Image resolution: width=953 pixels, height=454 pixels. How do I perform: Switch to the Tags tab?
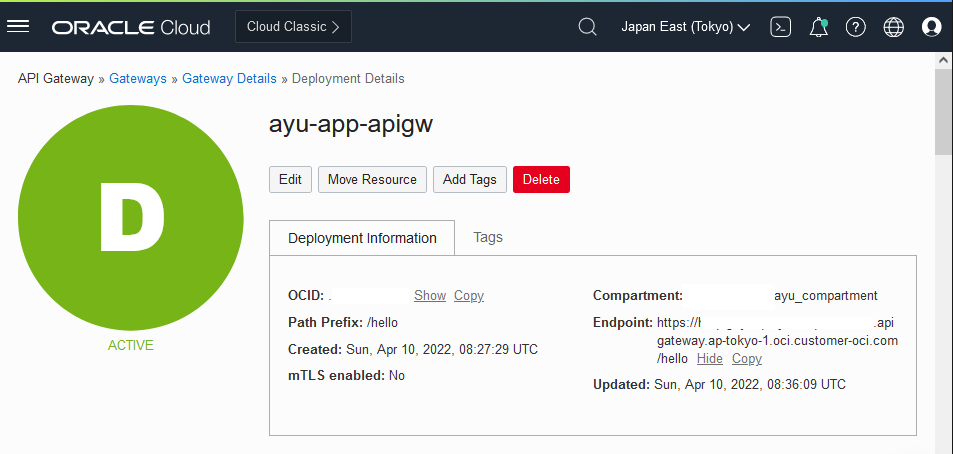[x=488, y=237]
